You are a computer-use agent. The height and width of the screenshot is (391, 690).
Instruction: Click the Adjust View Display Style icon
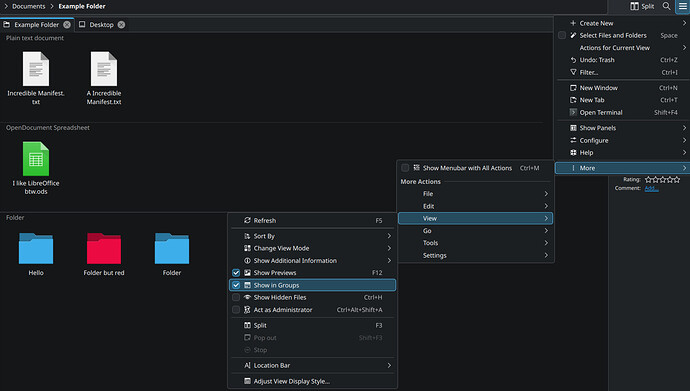point(247,381)
